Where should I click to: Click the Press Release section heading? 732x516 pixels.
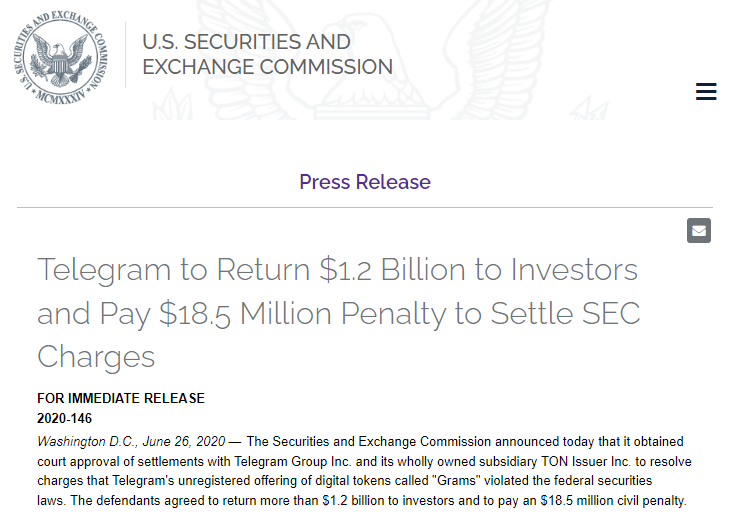pyautogui.click(x=365, y=182)
